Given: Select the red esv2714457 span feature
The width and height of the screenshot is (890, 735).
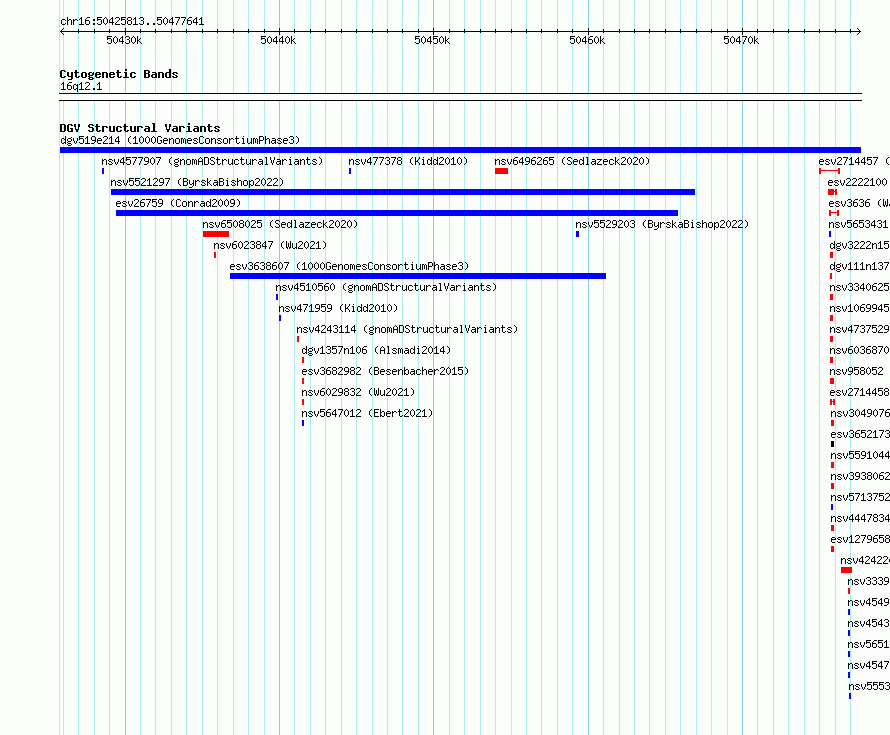Looking at the screenshot, I should (x=829, y=171).
